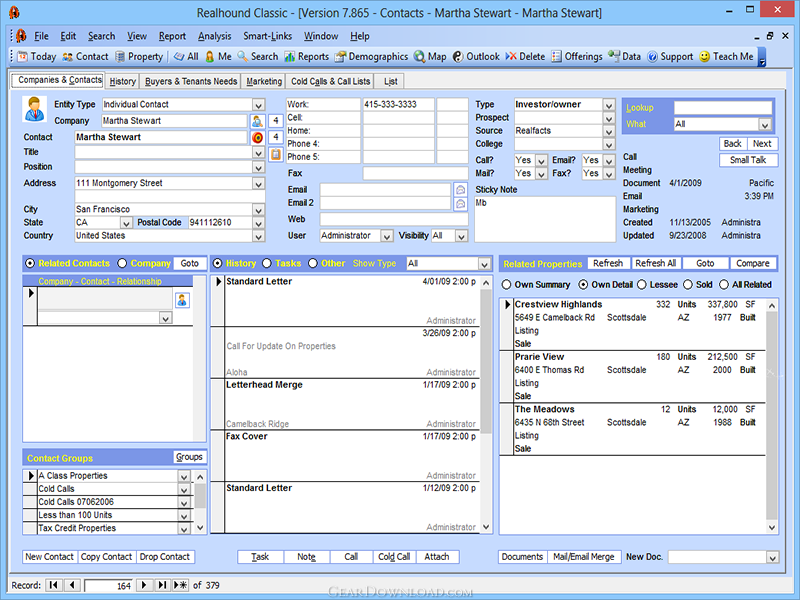Click the Mail/Email Merge button
Viewport: 800px width, 600px height.
(584, 557)
